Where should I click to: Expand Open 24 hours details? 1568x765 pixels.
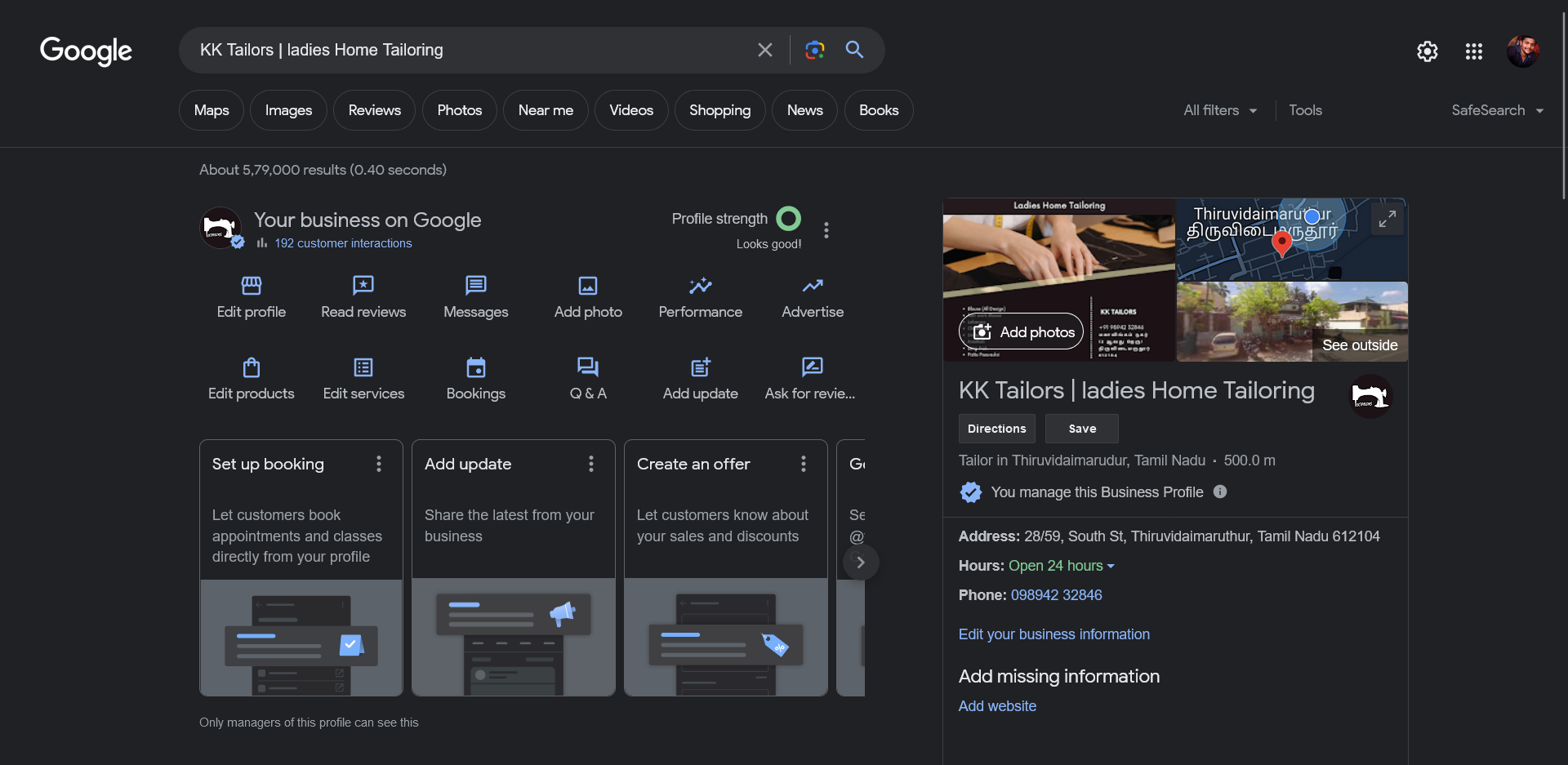tap(1061, 566)
